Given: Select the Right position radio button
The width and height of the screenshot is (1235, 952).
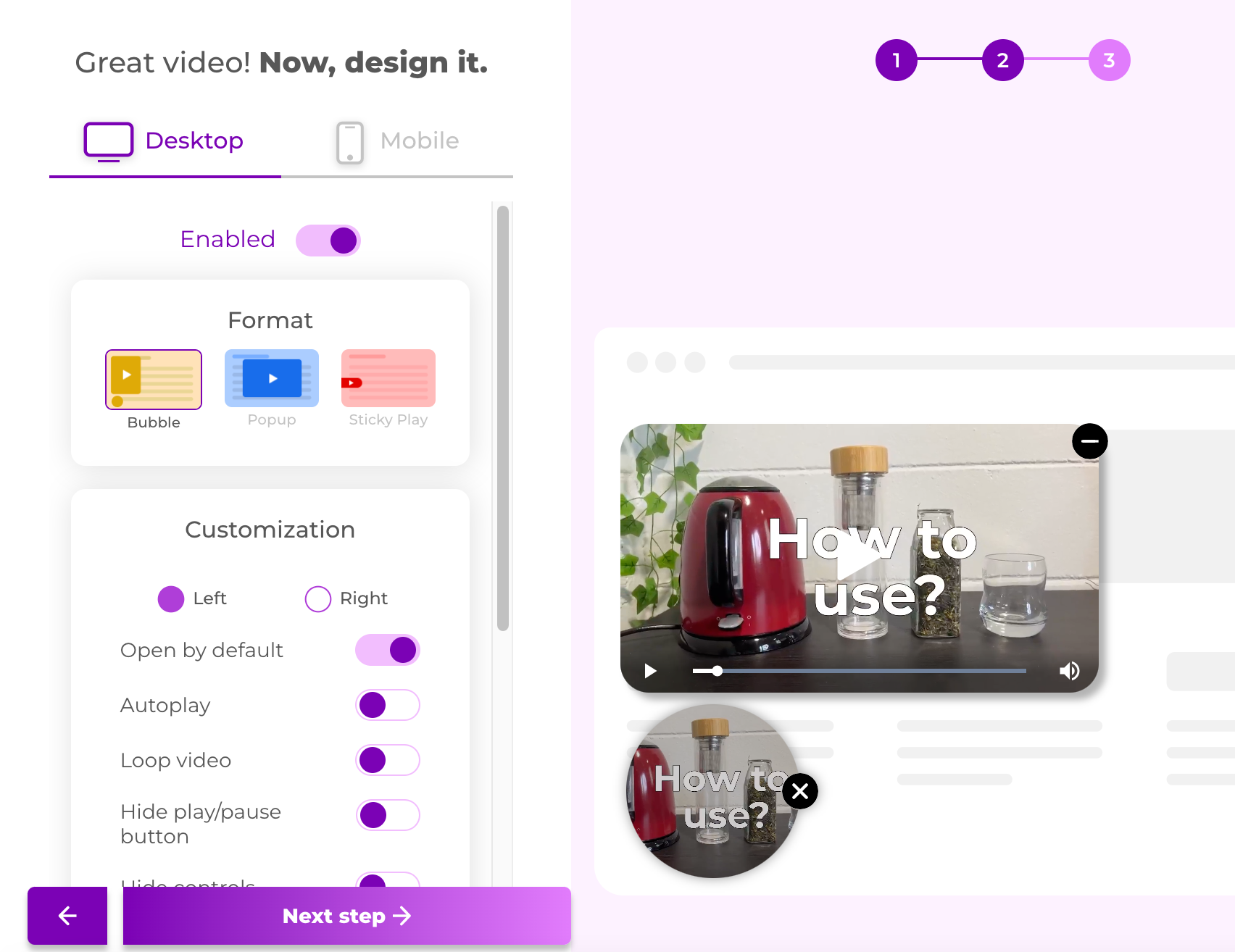Looking at the screenshot, I should [318, 599].
